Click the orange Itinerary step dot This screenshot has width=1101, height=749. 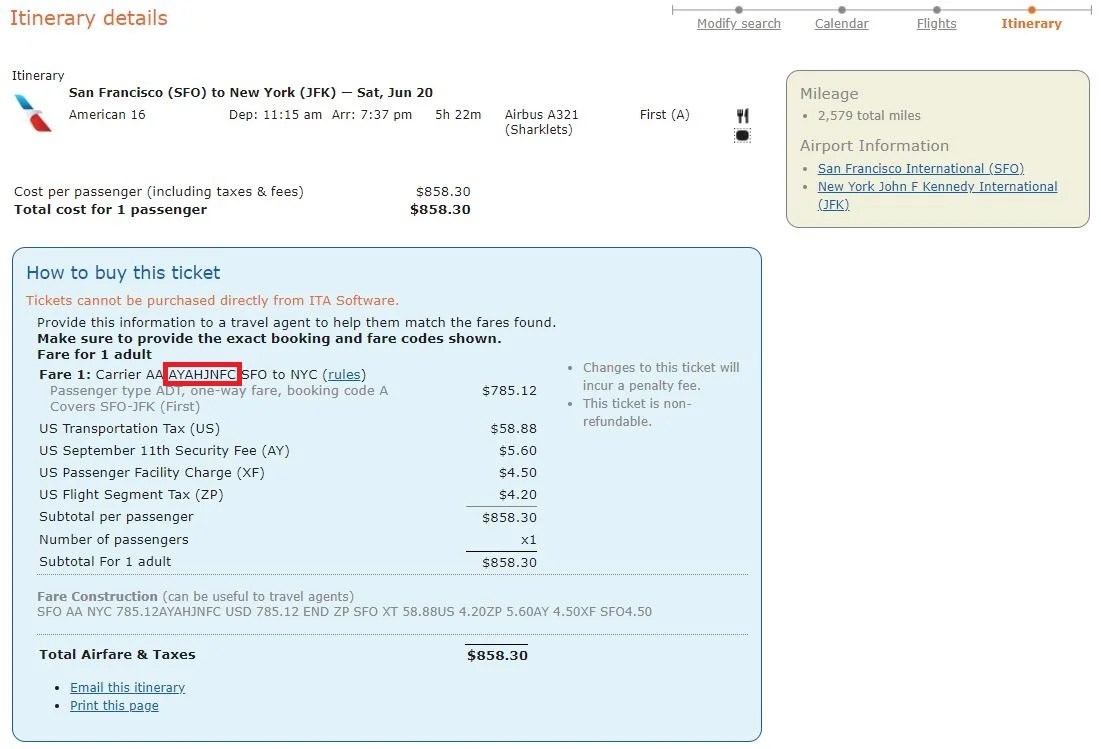[x=1030, y=10]
